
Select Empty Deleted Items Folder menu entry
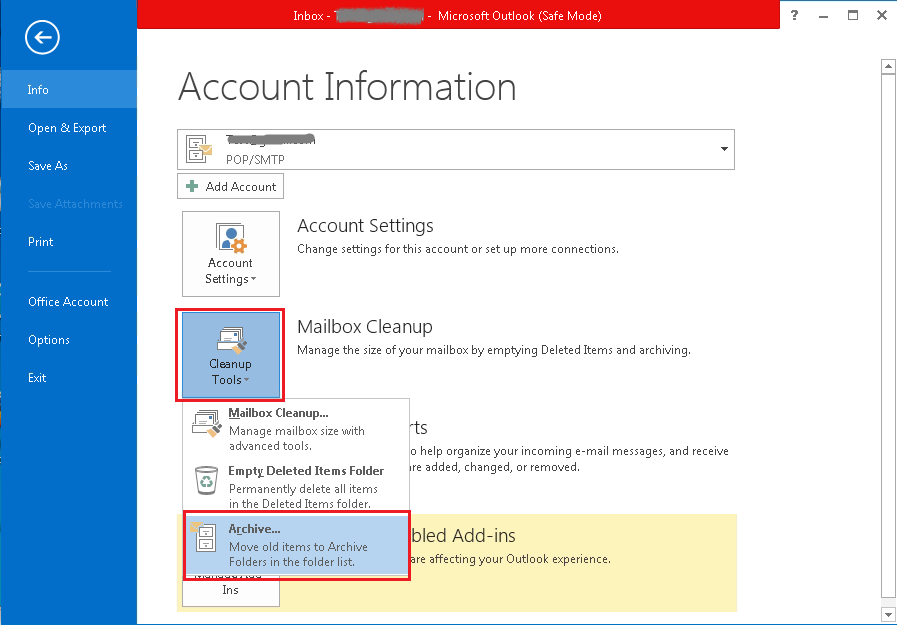(x=296, y=486)
